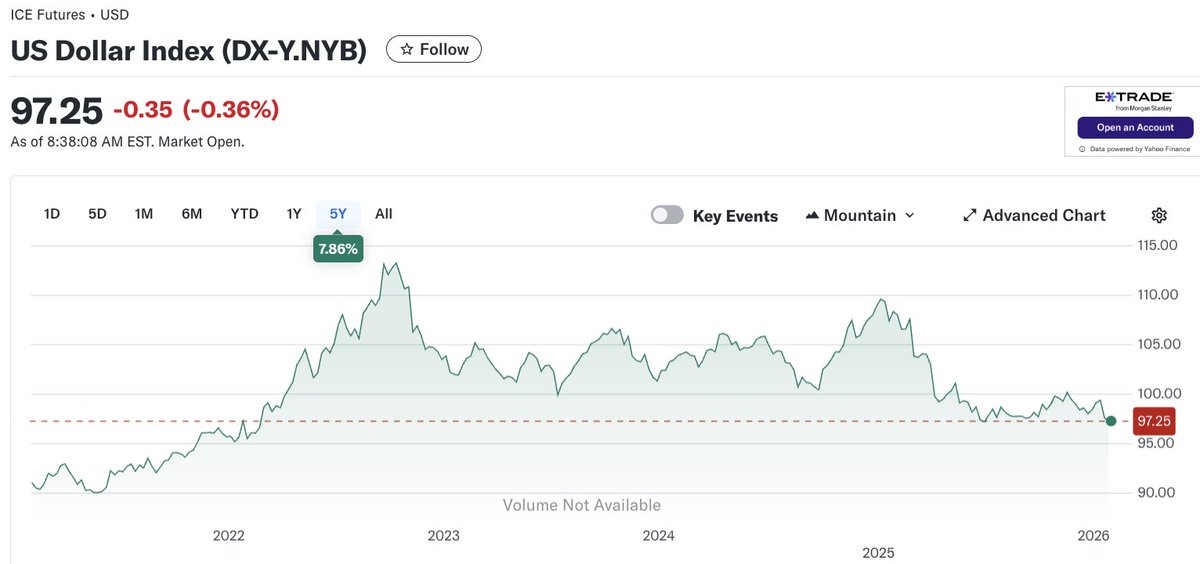Click the -0.35 (-0.36%) change value
This screenshot has width=1200, height=564.
[x=196, y=109]
